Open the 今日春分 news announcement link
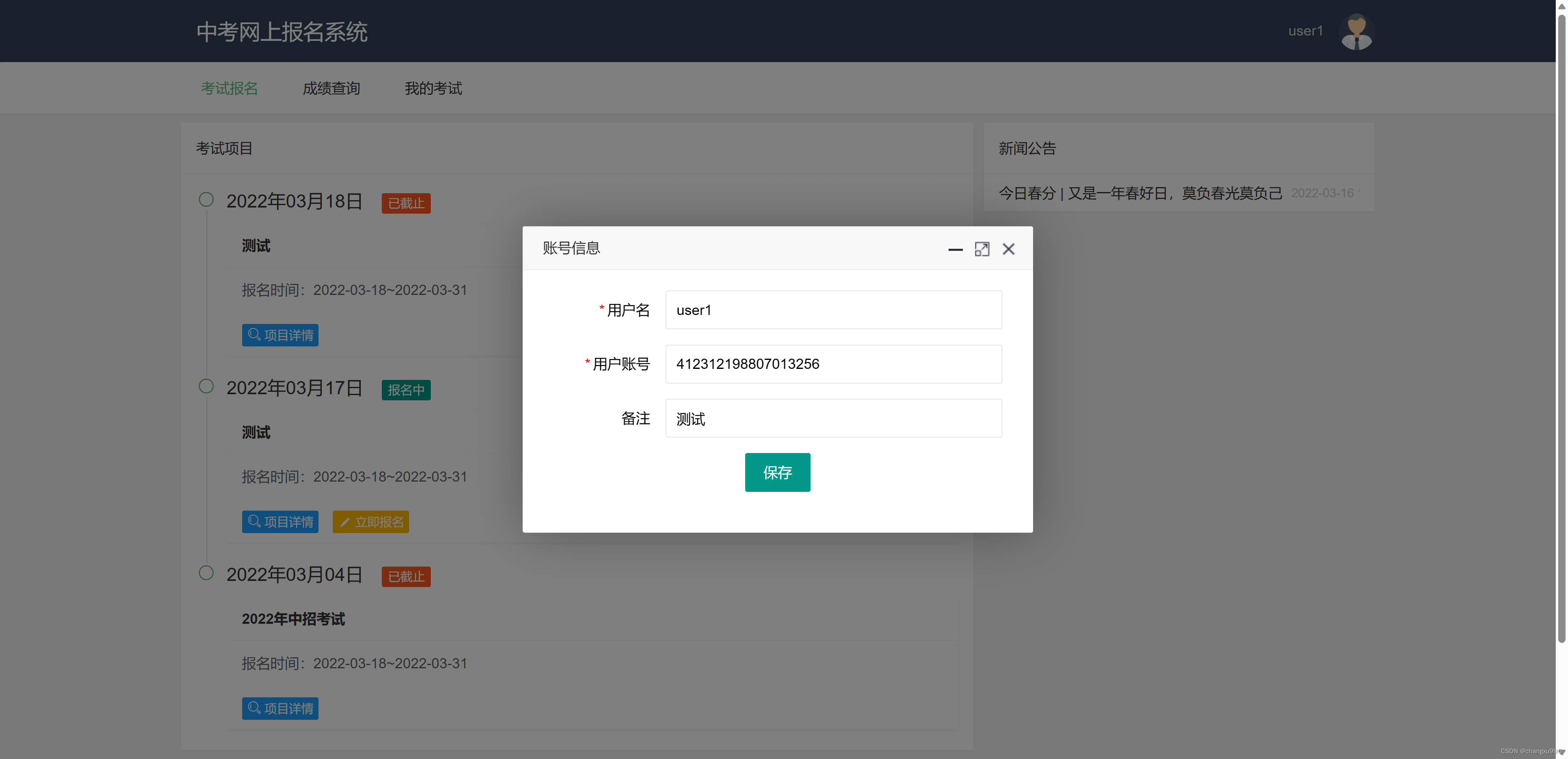 [x=1140, y=194]
